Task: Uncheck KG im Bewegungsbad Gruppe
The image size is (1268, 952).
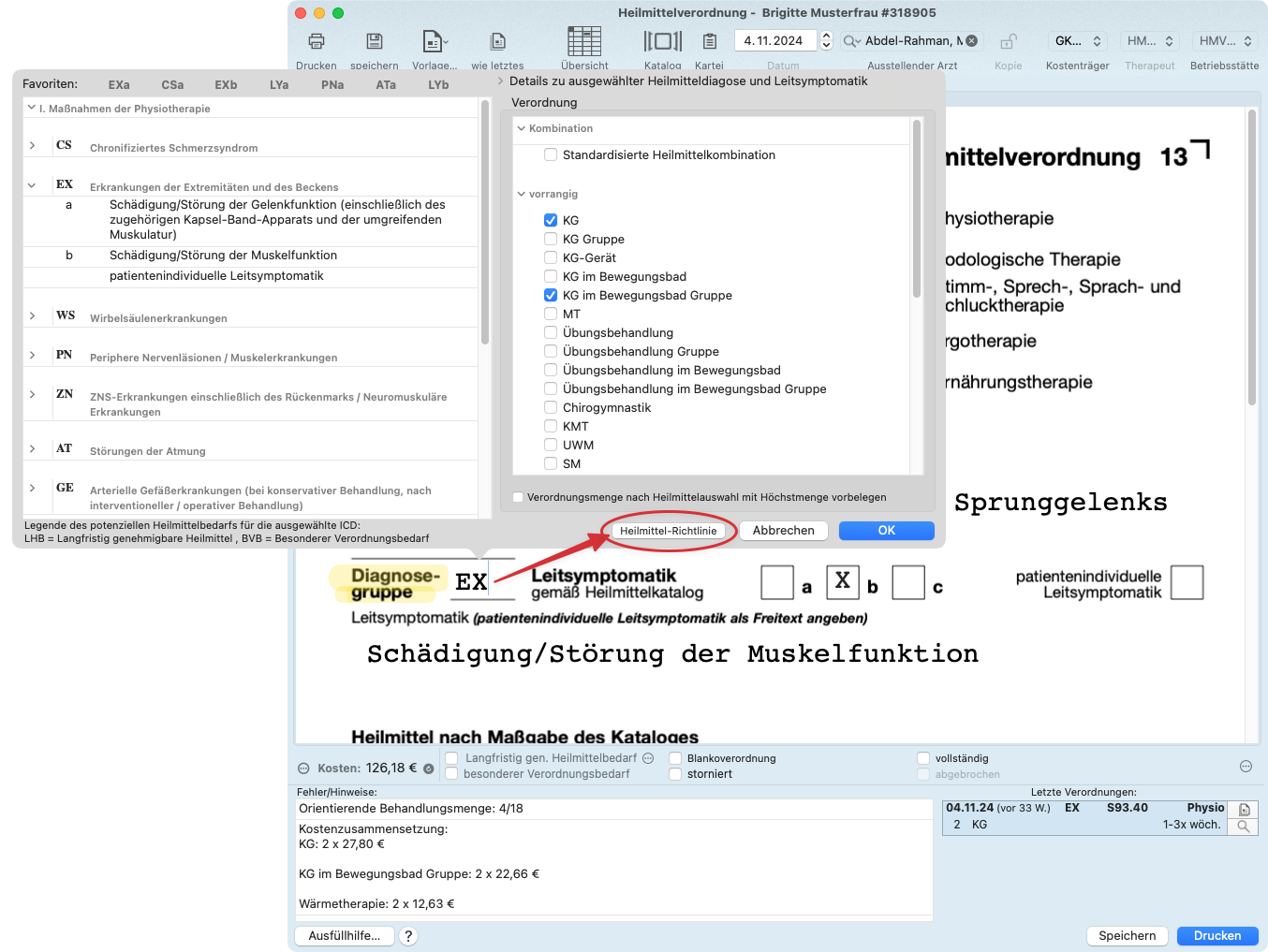Action: click(x=551, y=295)
